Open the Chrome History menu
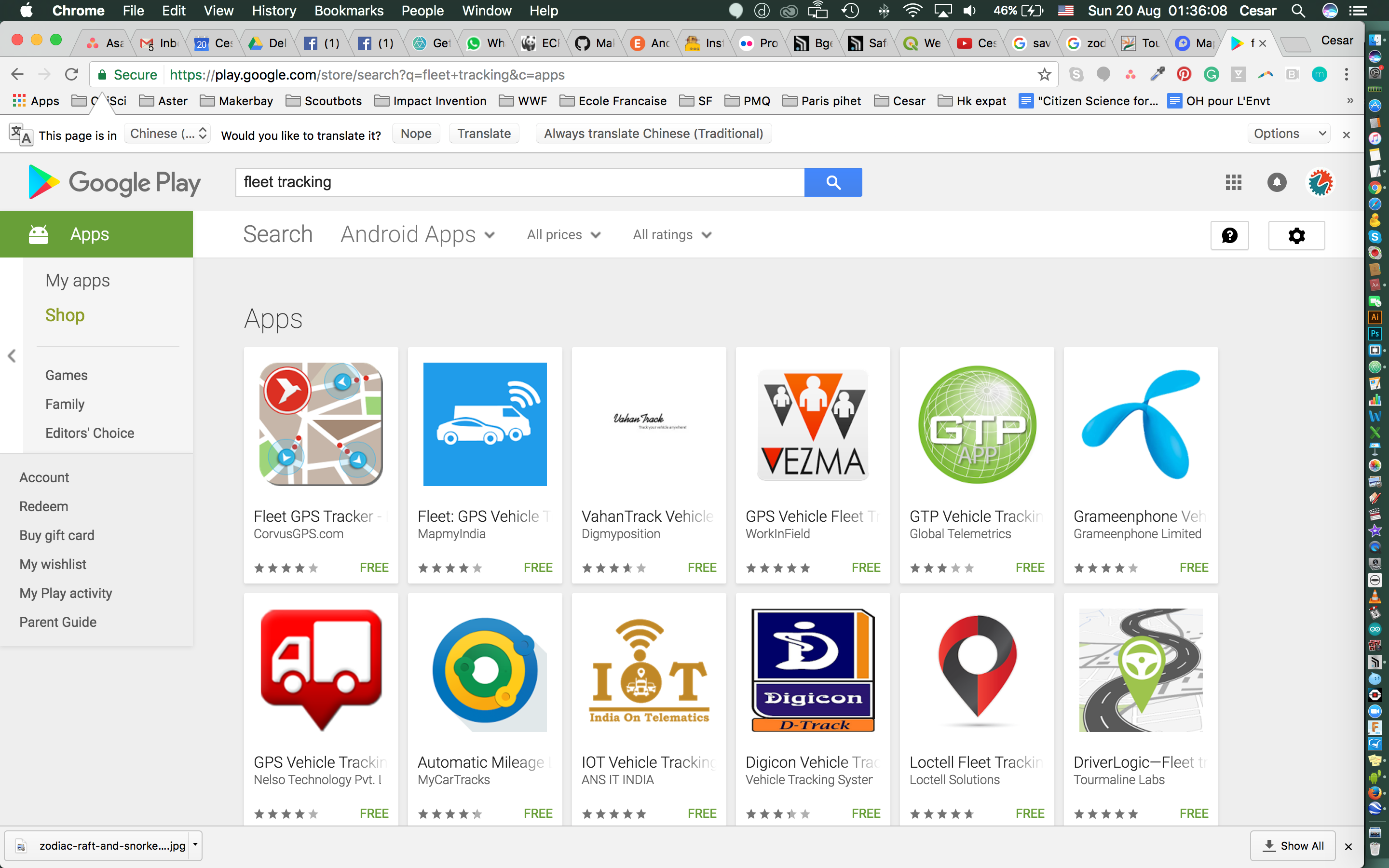 coord(274,10)
